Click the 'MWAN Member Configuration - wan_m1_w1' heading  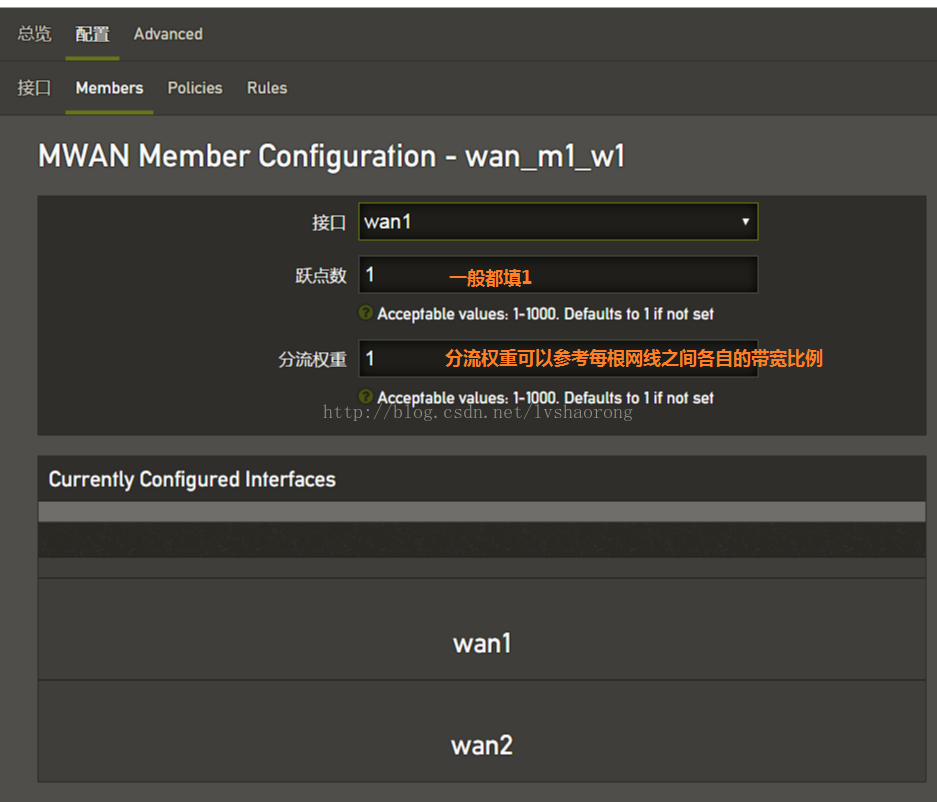(x=332, y=157)
